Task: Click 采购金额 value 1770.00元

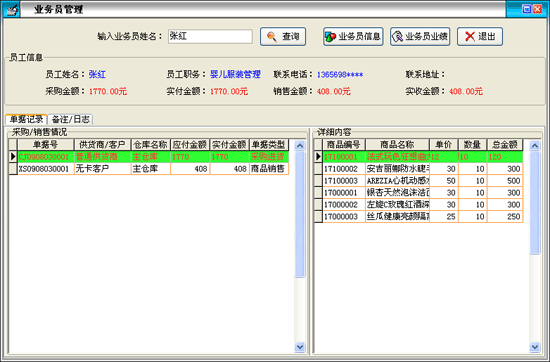Action: pos(108,92)
